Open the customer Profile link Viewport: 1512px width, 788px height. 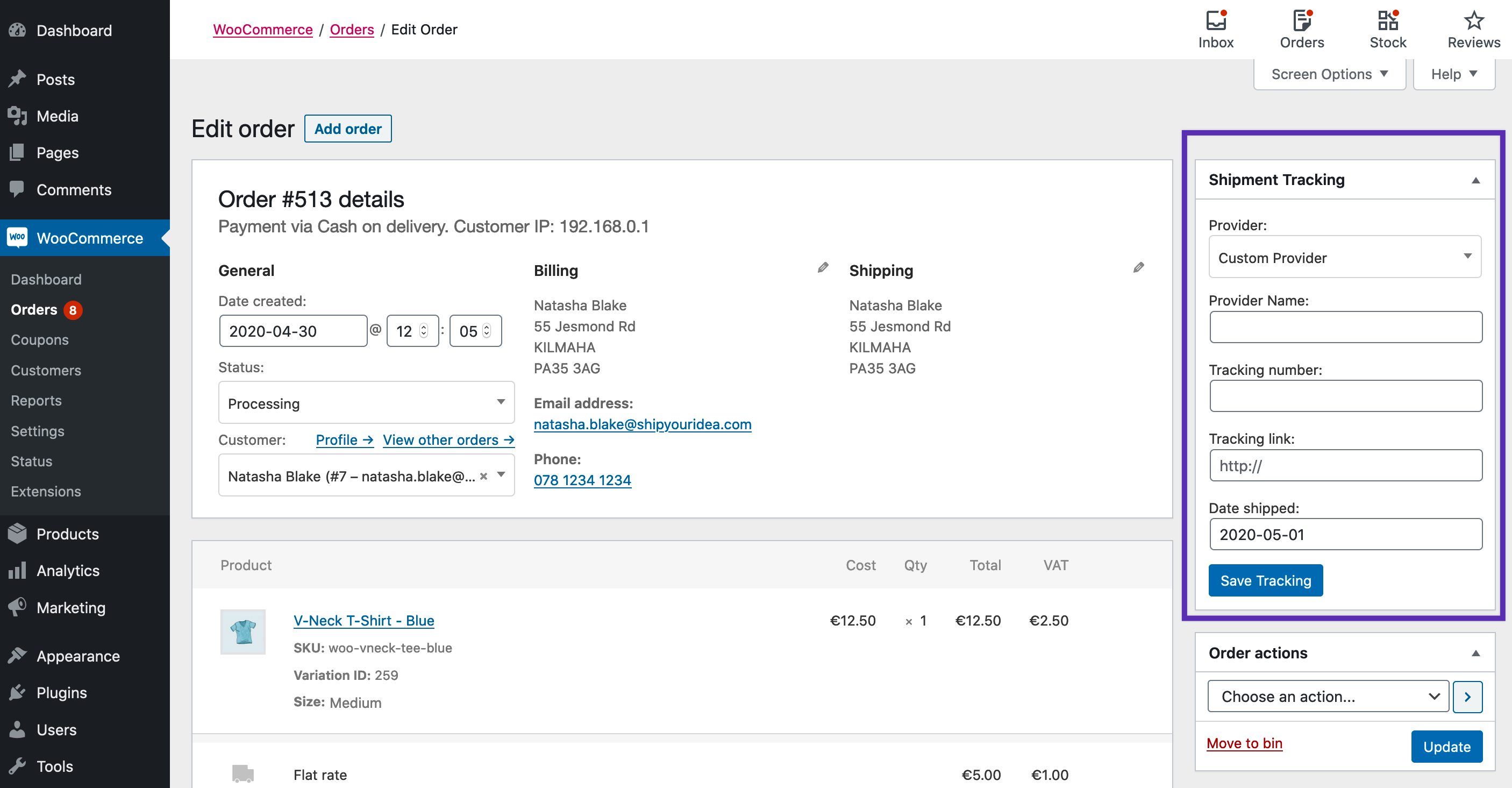pos(345,439)
